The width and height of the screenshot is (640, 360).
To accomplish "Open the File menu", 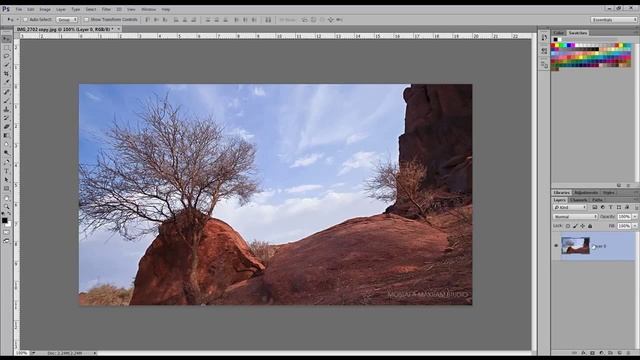I will point(19,9).
